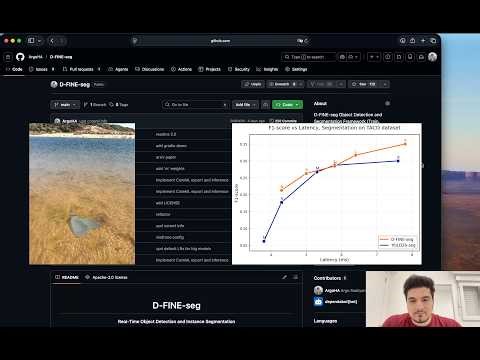480x360 pixels.
Task: Open the main branch dropdown
Action: point(65,105)
